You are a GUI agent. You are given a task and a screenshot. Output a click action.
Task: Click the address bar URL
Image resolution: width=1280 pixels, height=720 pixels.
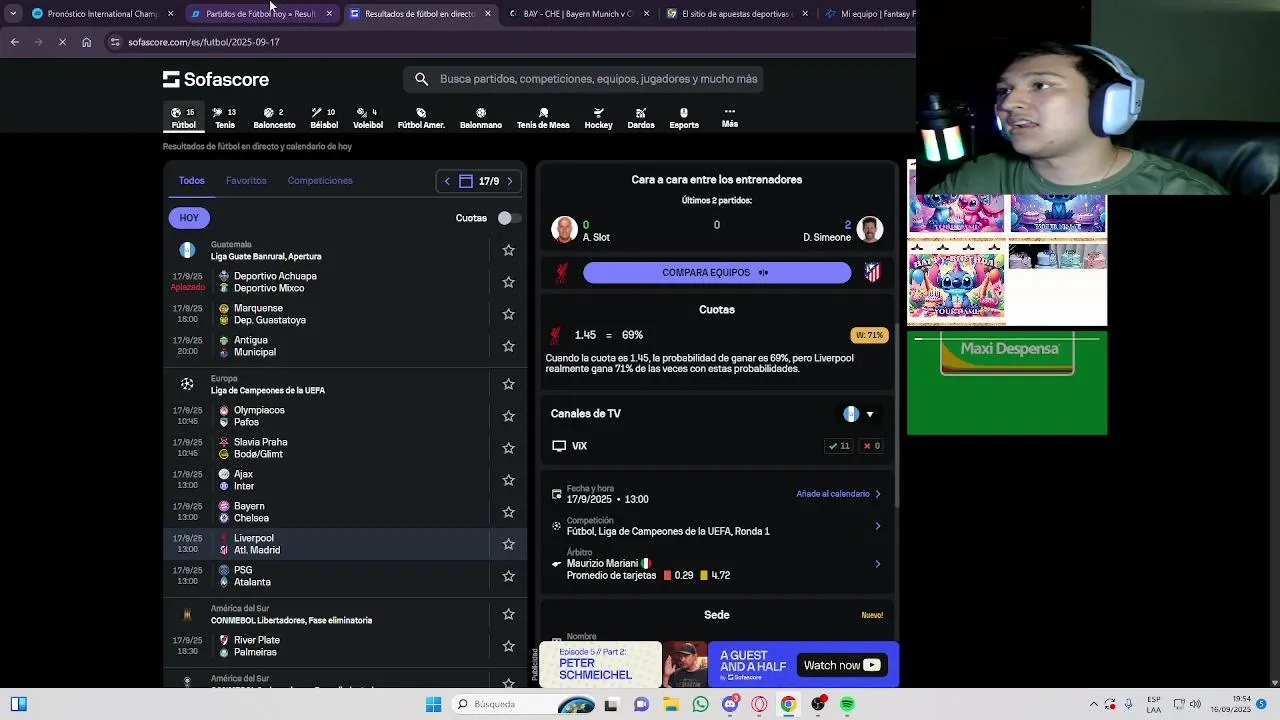[204, 42]
